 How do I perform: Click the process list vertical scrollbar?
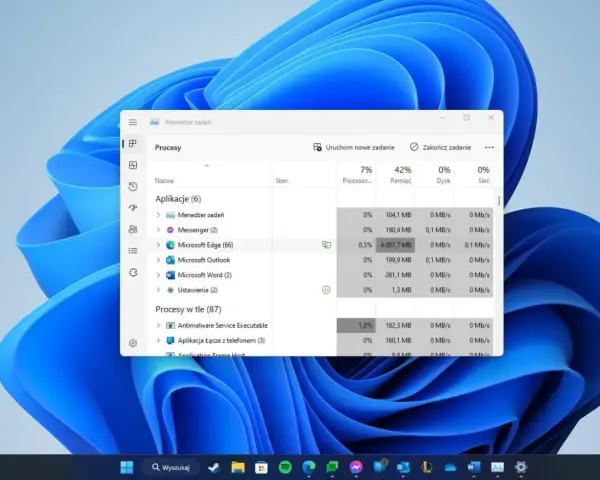[499, 201]
